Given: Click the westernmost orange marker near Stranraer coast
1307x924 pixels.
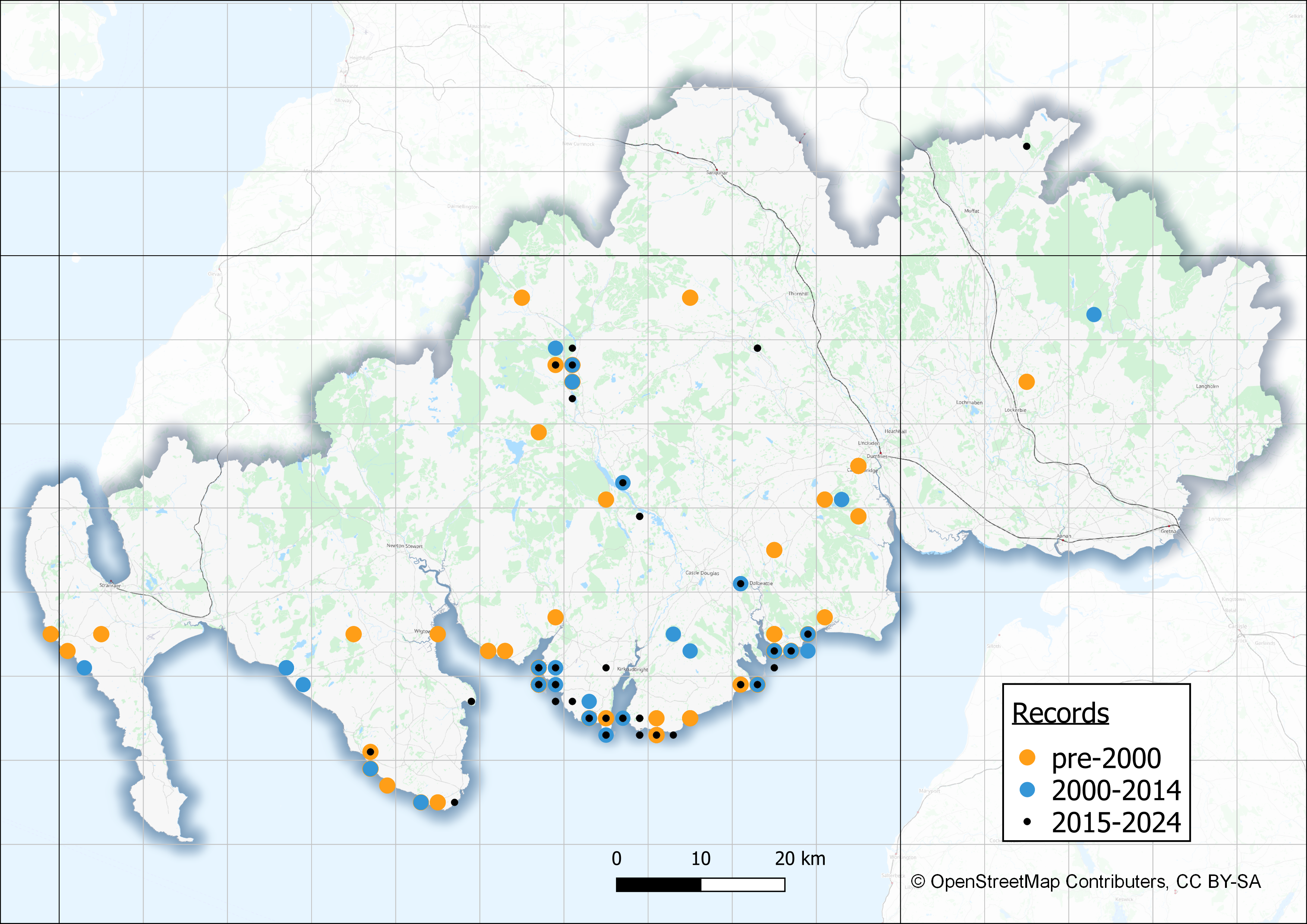Looking at the screenshot, I should click(x=51, y=634).
